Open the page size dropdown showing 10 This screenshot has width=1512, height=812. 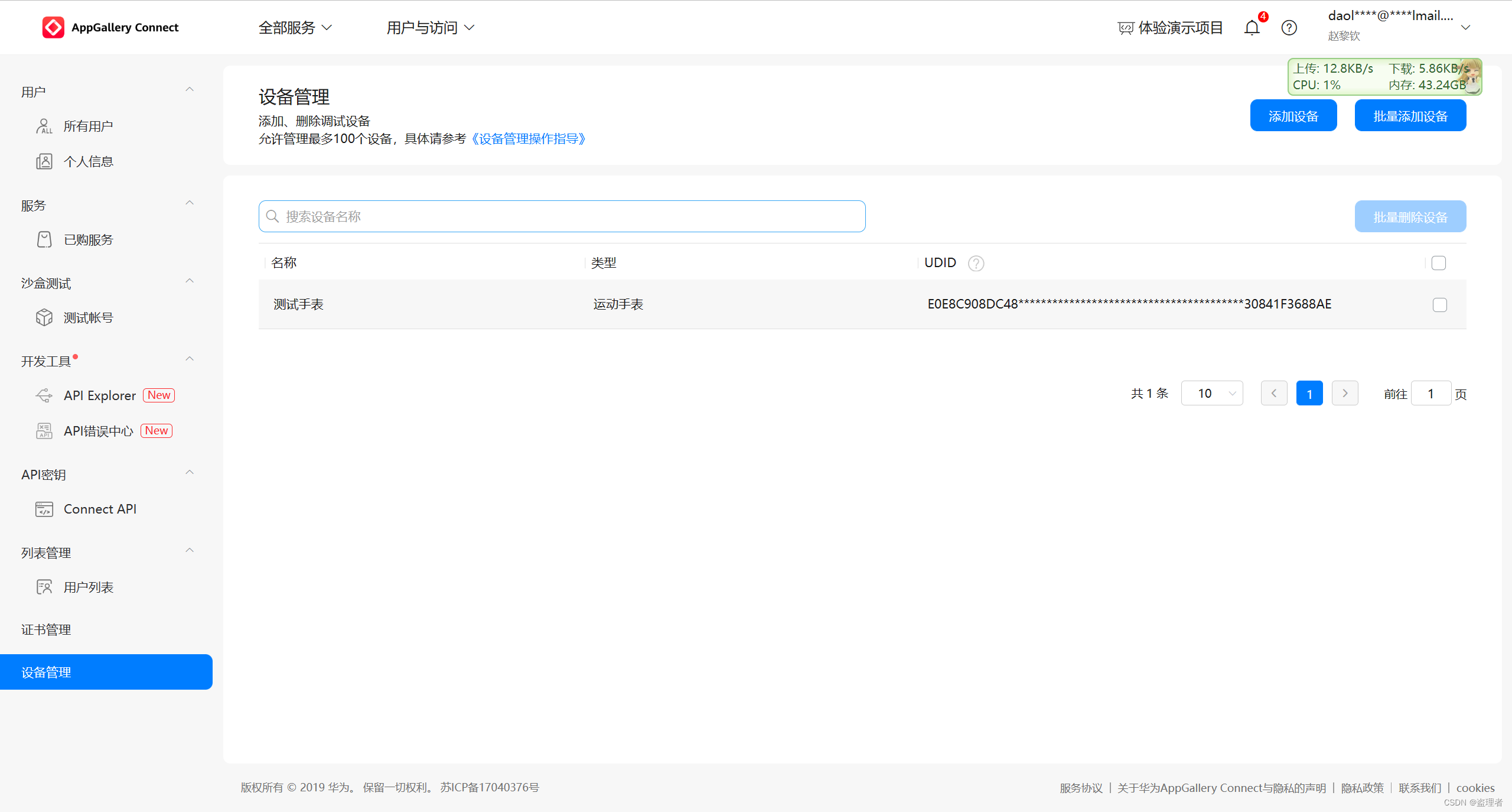tap(1212, 394)
